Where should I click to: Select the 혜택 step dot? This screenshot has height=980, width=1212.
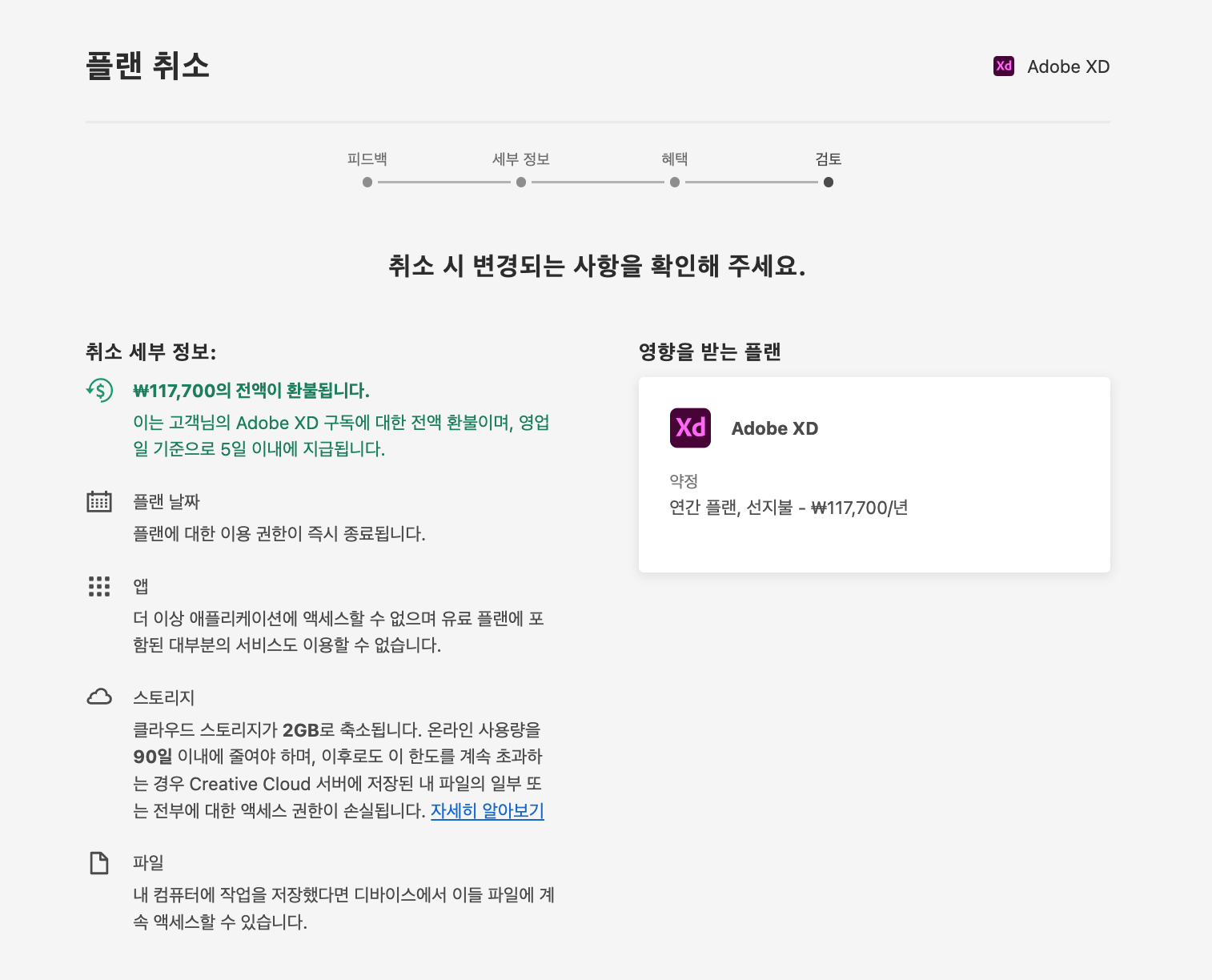[675, 182]
